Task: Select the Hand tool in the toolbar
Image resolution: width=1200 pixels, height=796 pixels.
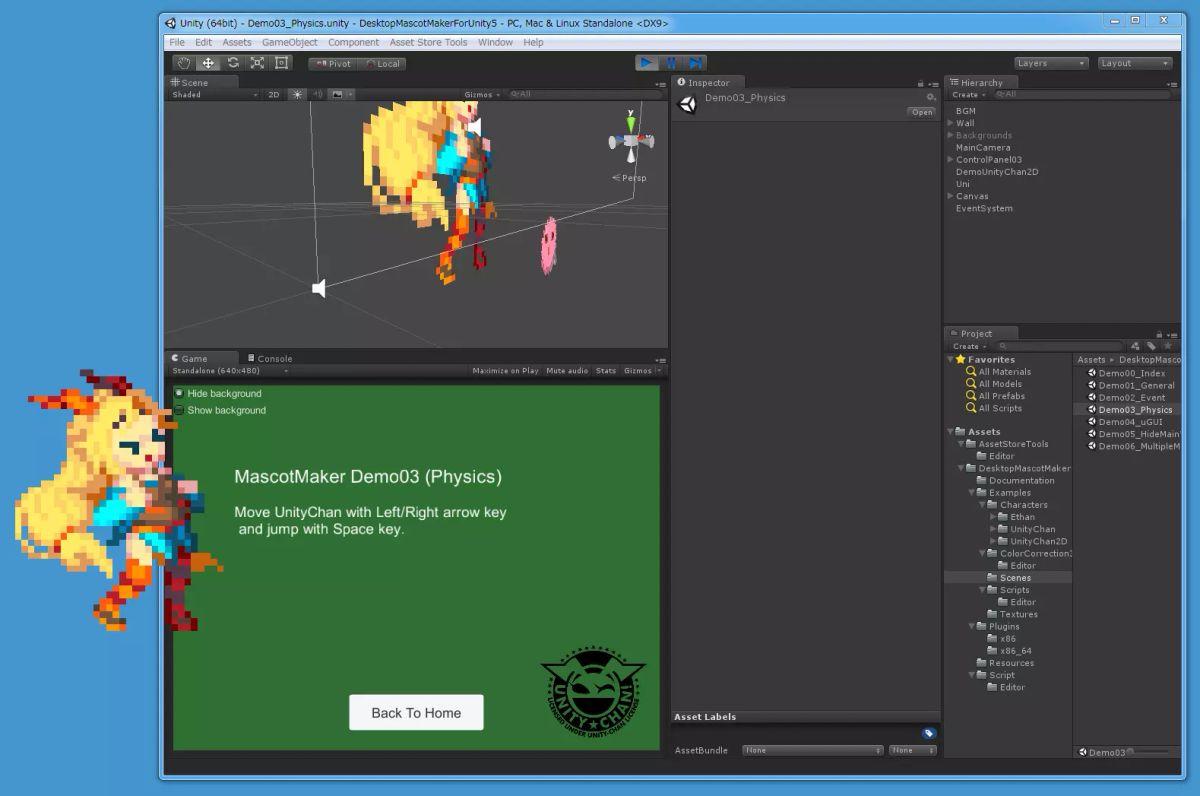Action: tap(184, 63)
